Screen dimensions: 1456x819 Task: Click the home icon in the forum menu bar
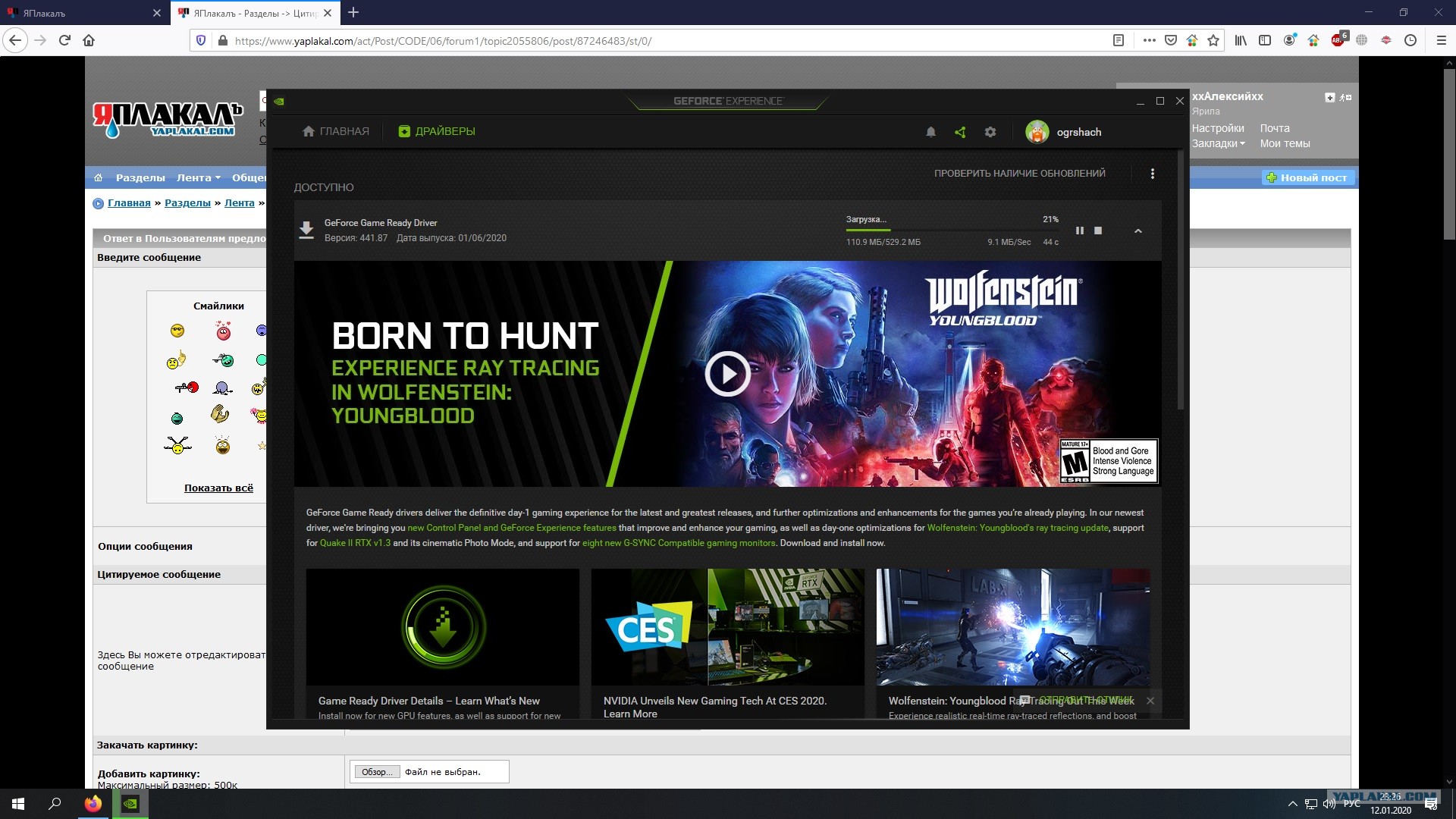coord(98,177)
